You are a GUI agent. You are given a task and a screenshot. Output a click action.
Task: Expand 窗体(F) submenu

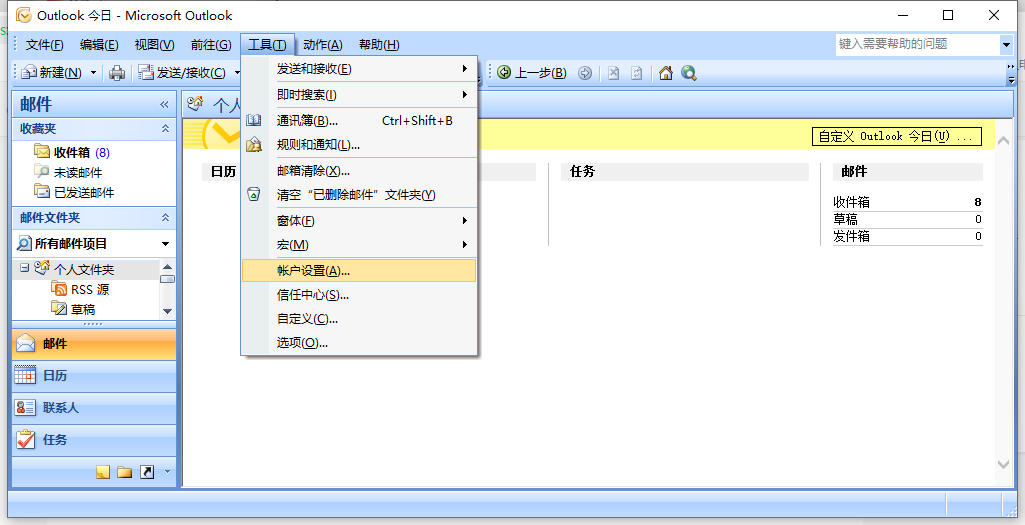[359, 221]
